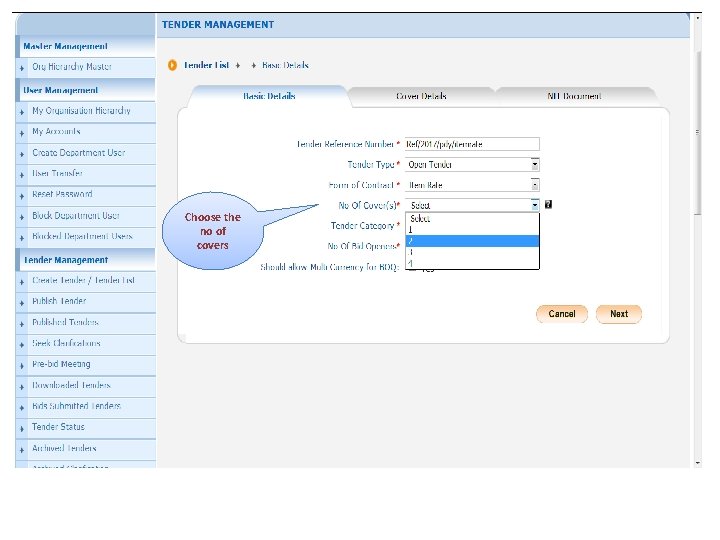Open Org Hierarchy Master link
Viewport: 720px width, 540px height.
click(72, 67)
